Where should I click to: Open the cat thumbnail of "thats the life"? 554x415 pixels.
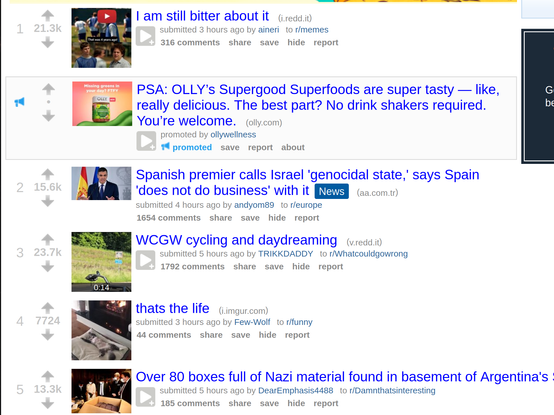pyautogui.click(x=101, y=330)
